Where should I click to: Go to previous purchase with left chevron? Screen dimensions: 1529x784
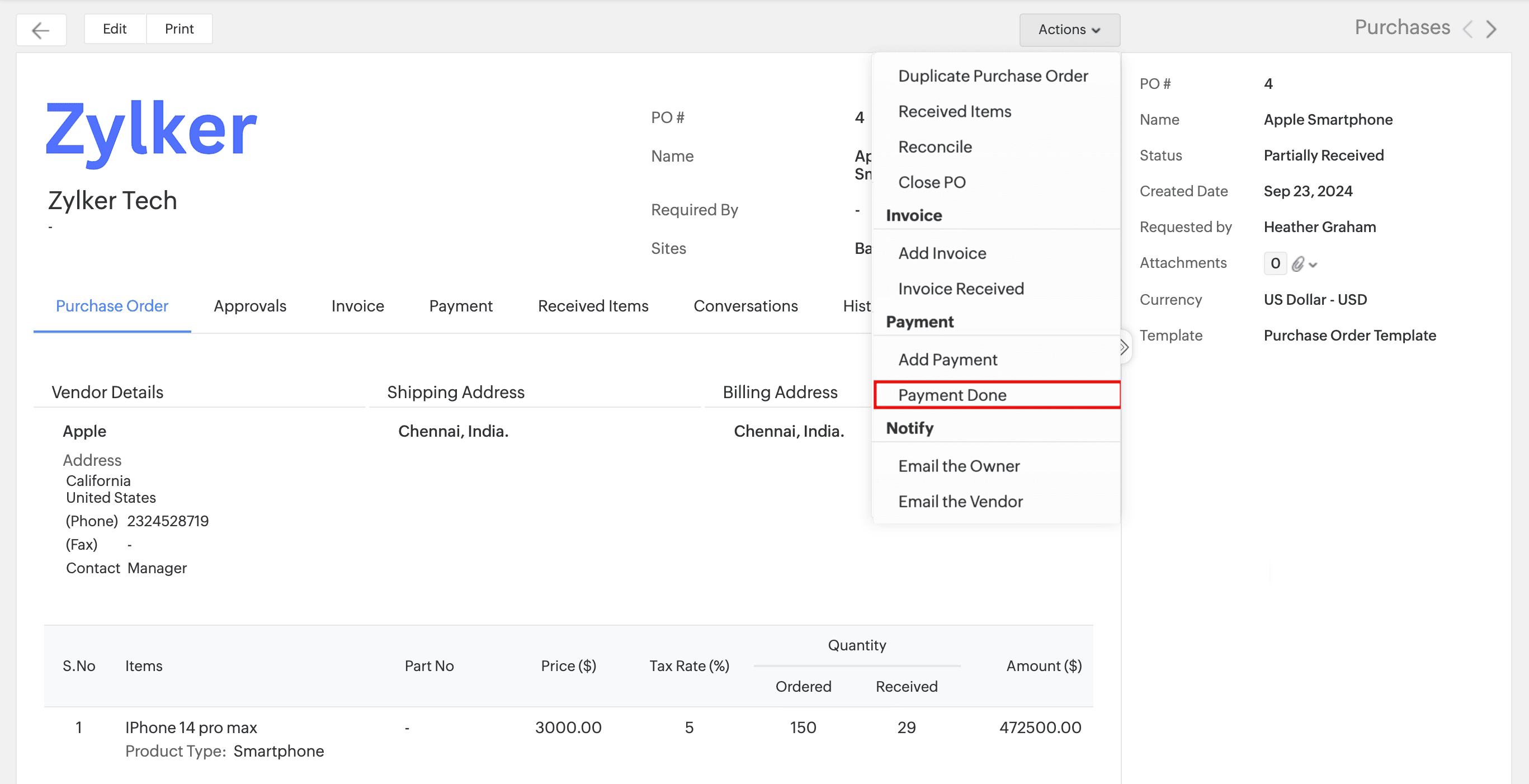coord(1467,29)
